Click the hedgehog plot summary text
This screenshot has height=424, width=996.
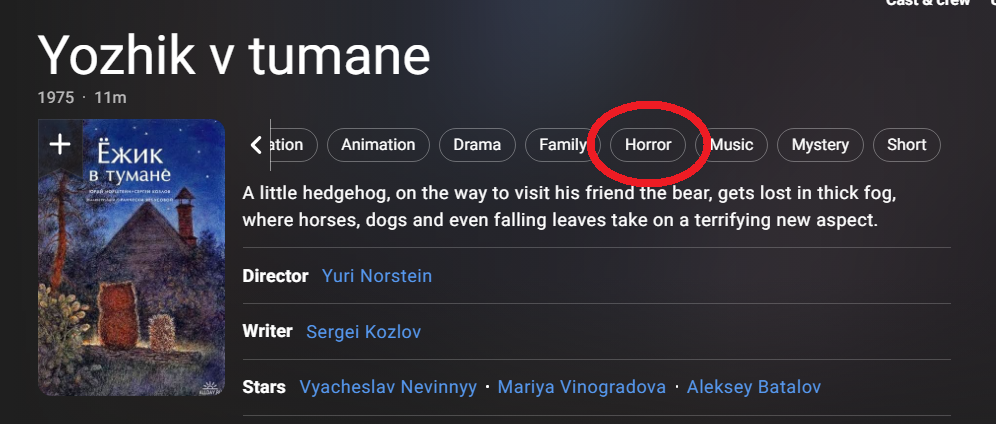pyautogui.click(x=568, y=205)
